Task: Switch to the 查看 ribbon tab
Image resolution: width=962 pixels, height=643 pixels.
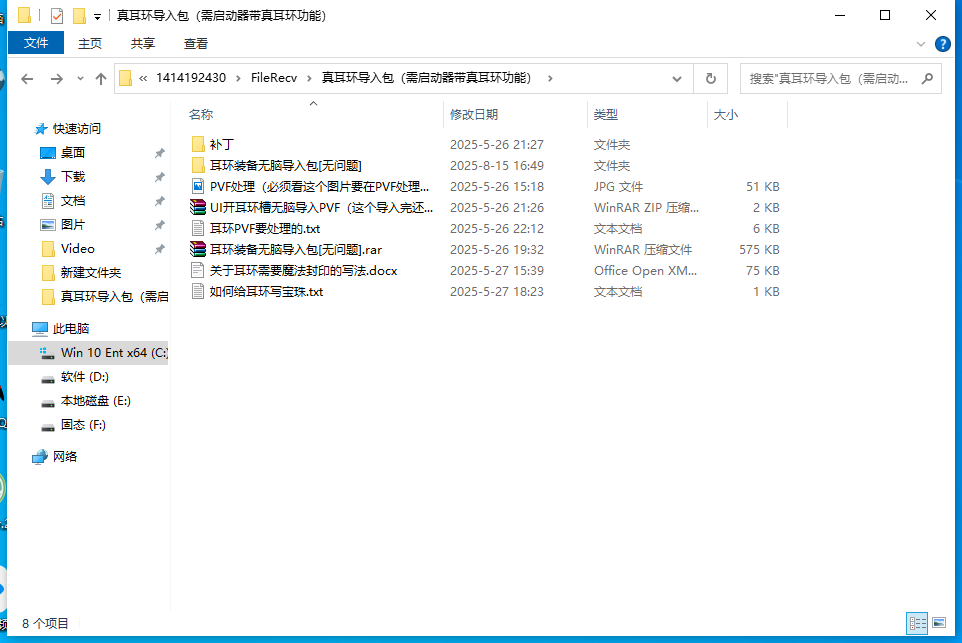Action: (194, 43)
